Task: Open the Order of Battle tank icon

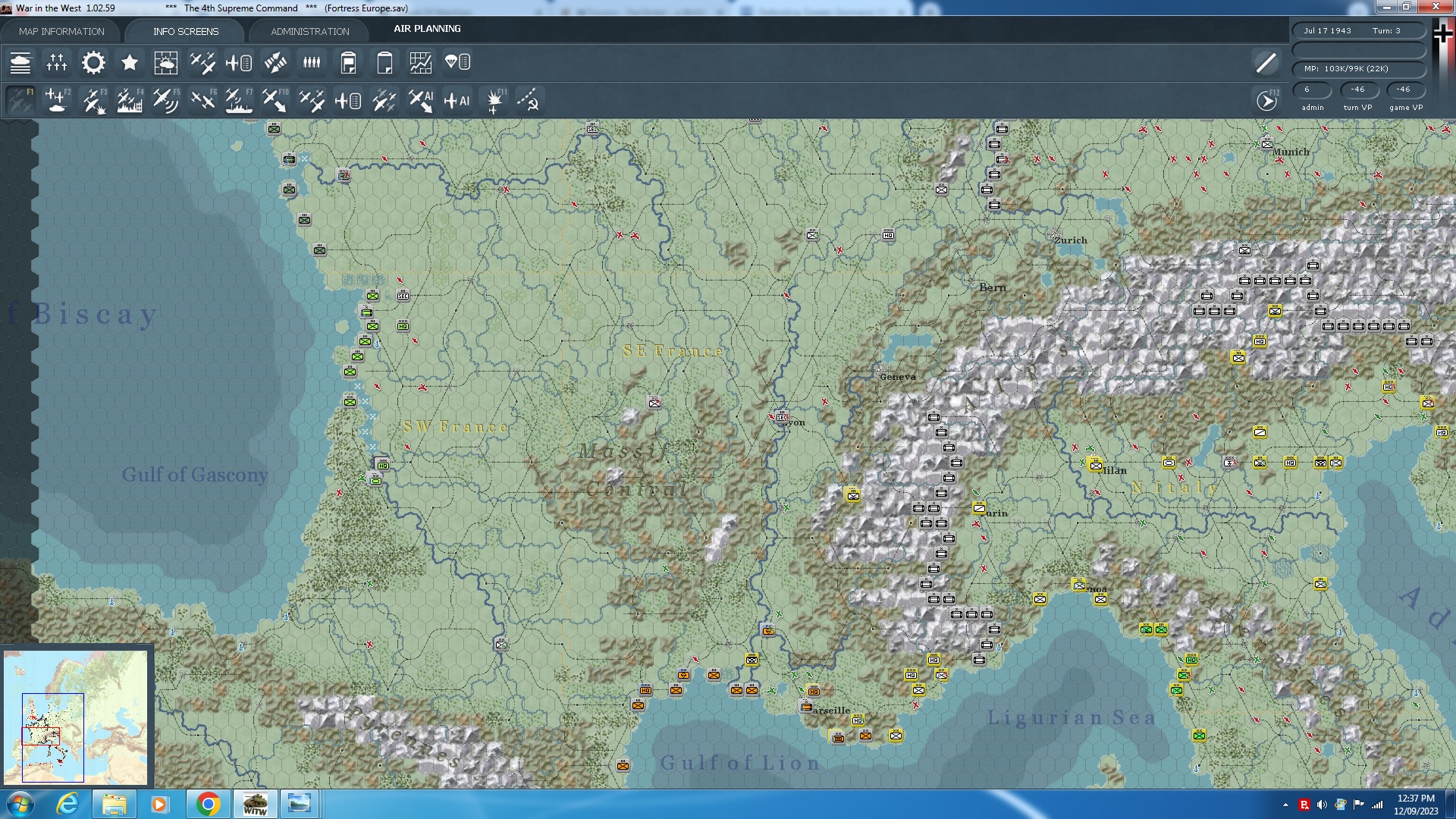Action: [20, 63]
